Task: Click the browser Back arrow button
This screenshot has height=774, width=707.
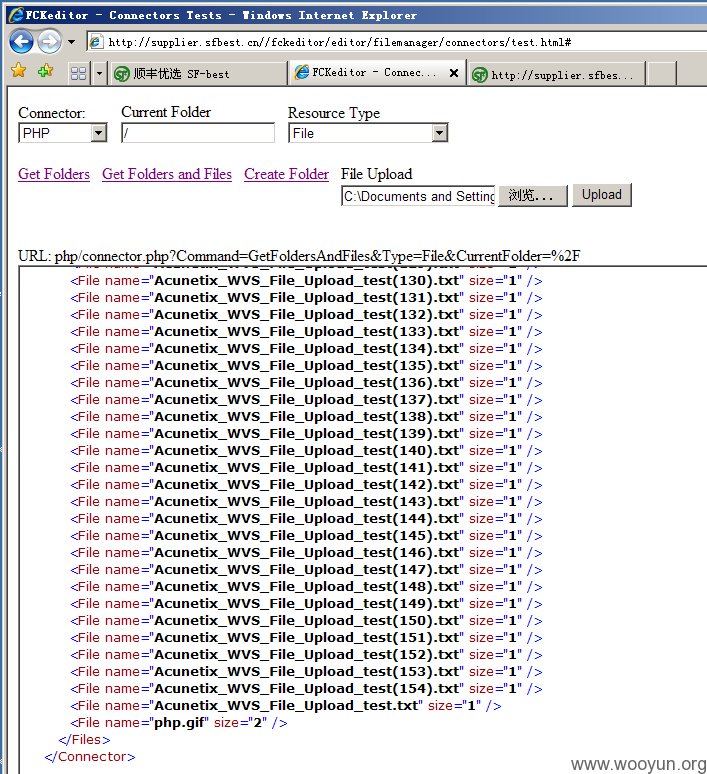Action: point(21,42)
